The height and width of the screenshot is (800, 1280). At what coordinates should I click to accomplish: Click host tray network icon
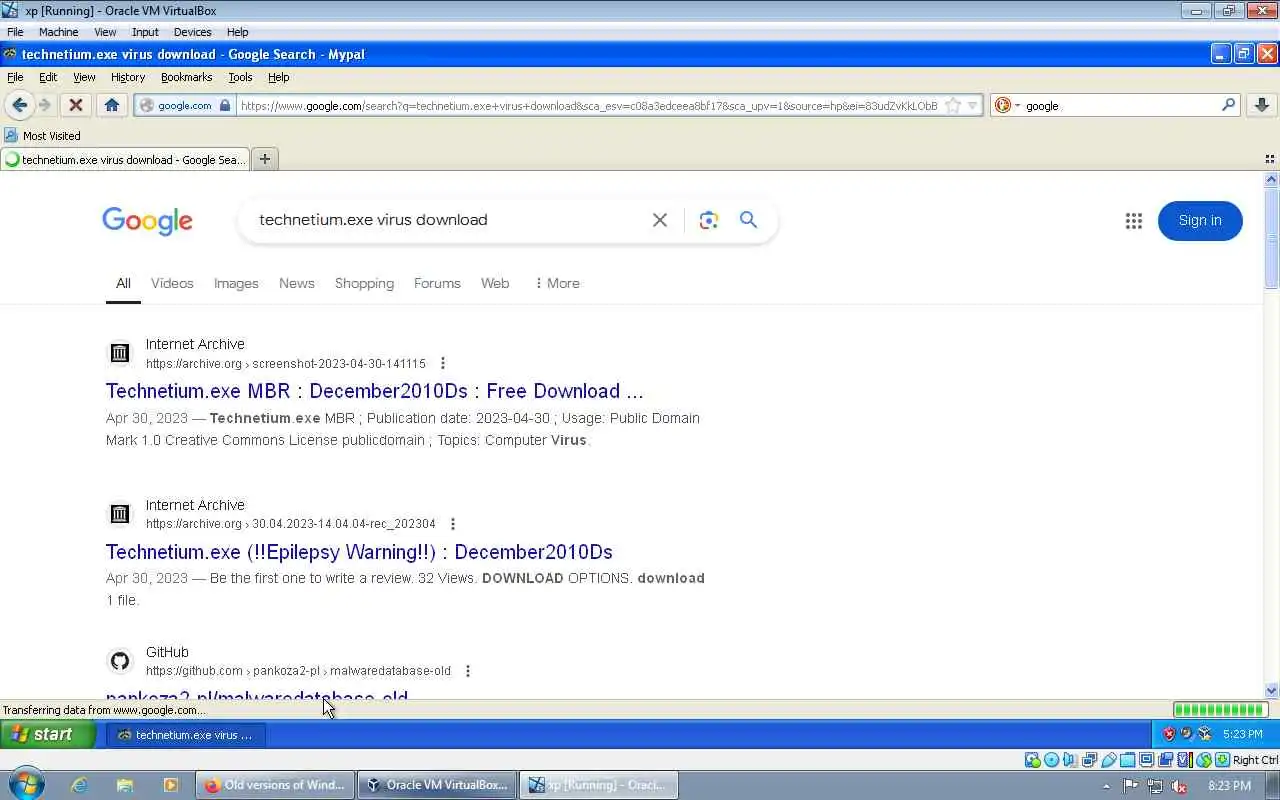point(1156,786)
